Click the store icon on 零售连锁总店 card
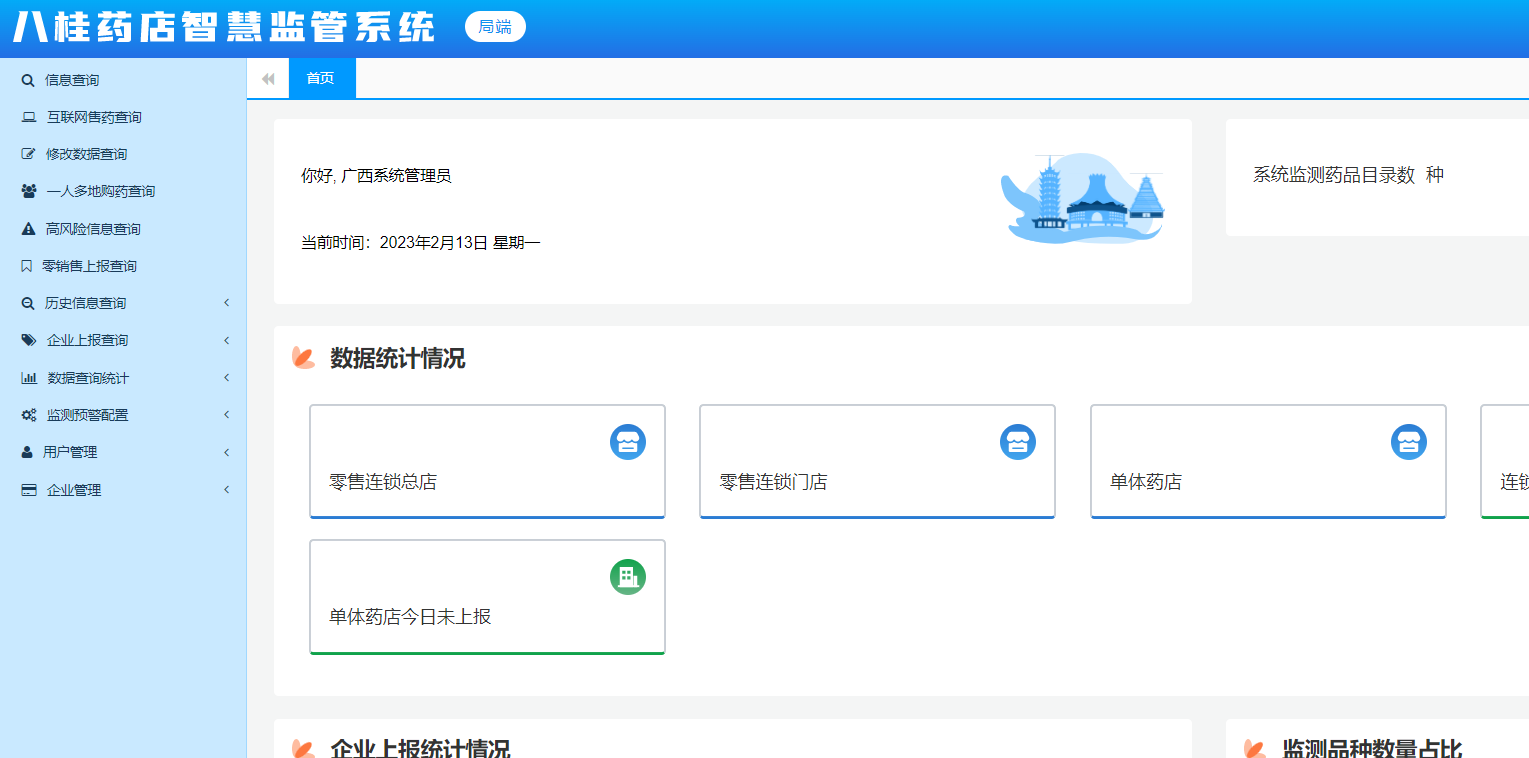Image resolution: width=1529 pixels, height=758 pixels. tap(628, 442)
